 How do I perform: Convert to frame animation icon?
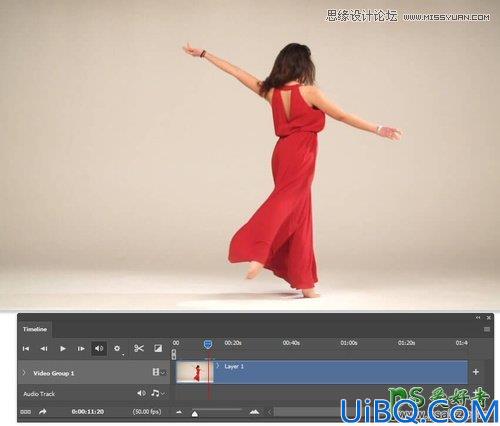25,412
